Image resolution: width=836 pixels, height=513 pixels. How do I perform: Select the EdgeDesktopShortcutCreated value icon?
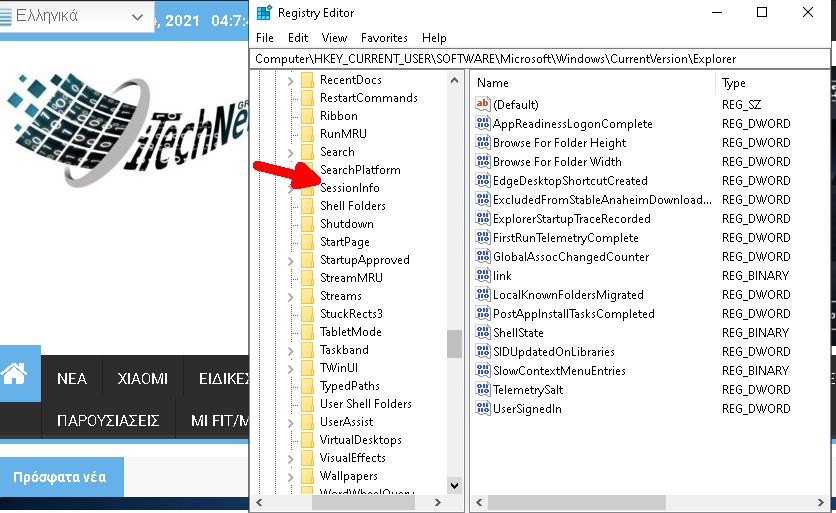tap(483, 180)
